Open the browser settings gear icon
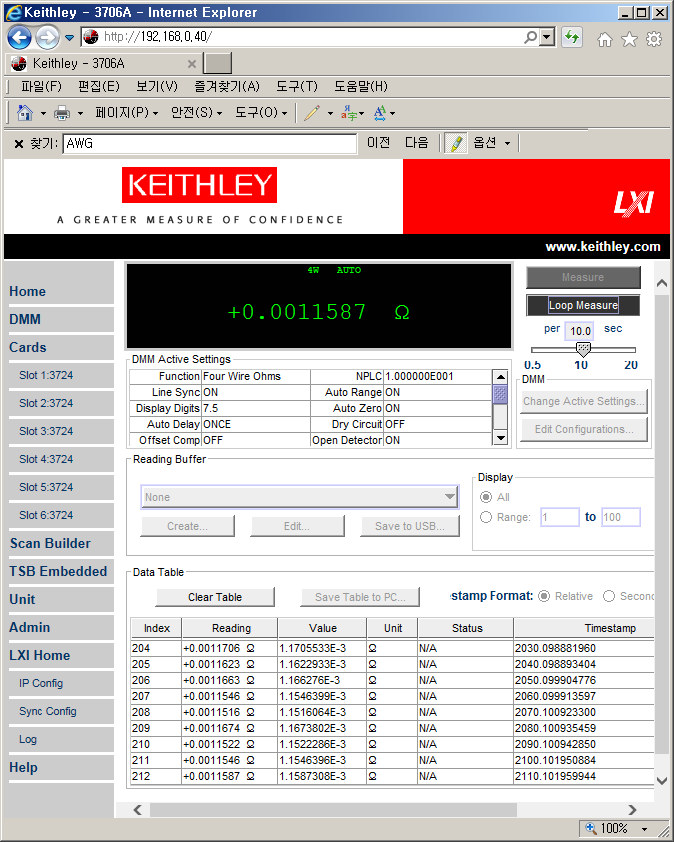674x842 pixels. (654, 39)
